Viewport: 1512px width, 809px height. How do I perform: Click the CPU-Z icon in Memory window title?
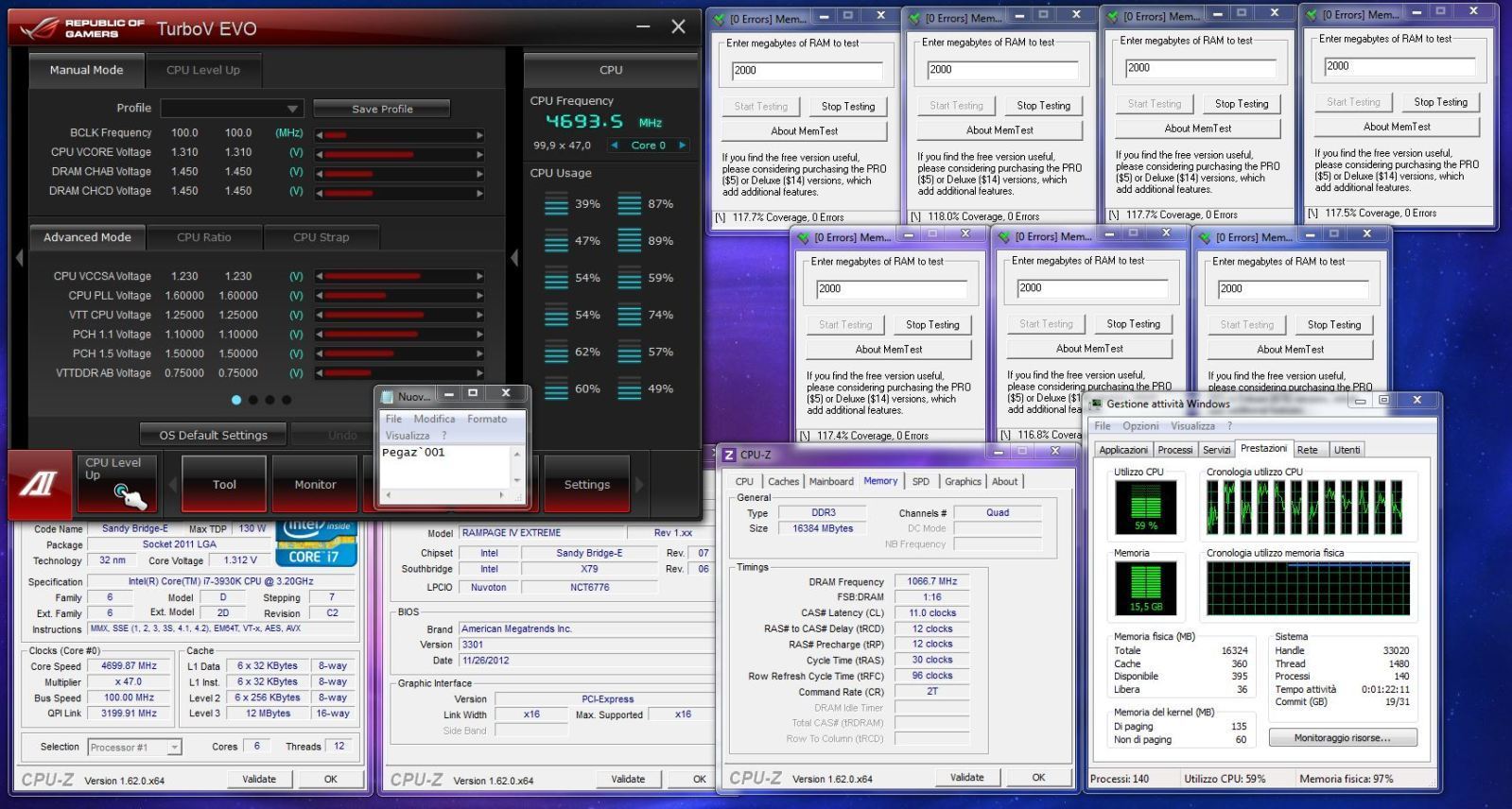729,456
